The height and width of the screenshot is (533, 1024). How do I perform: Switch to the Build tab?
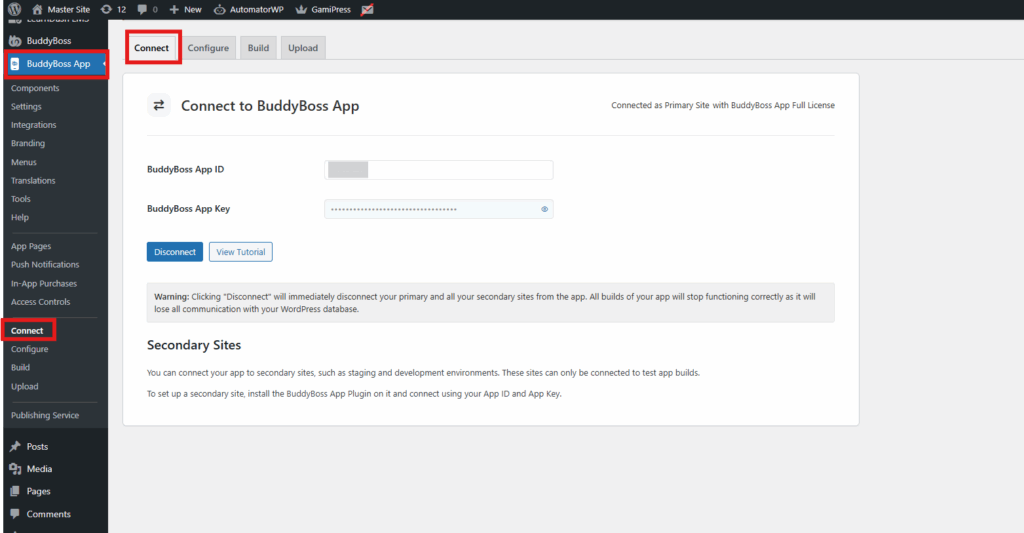click(258, 48)
